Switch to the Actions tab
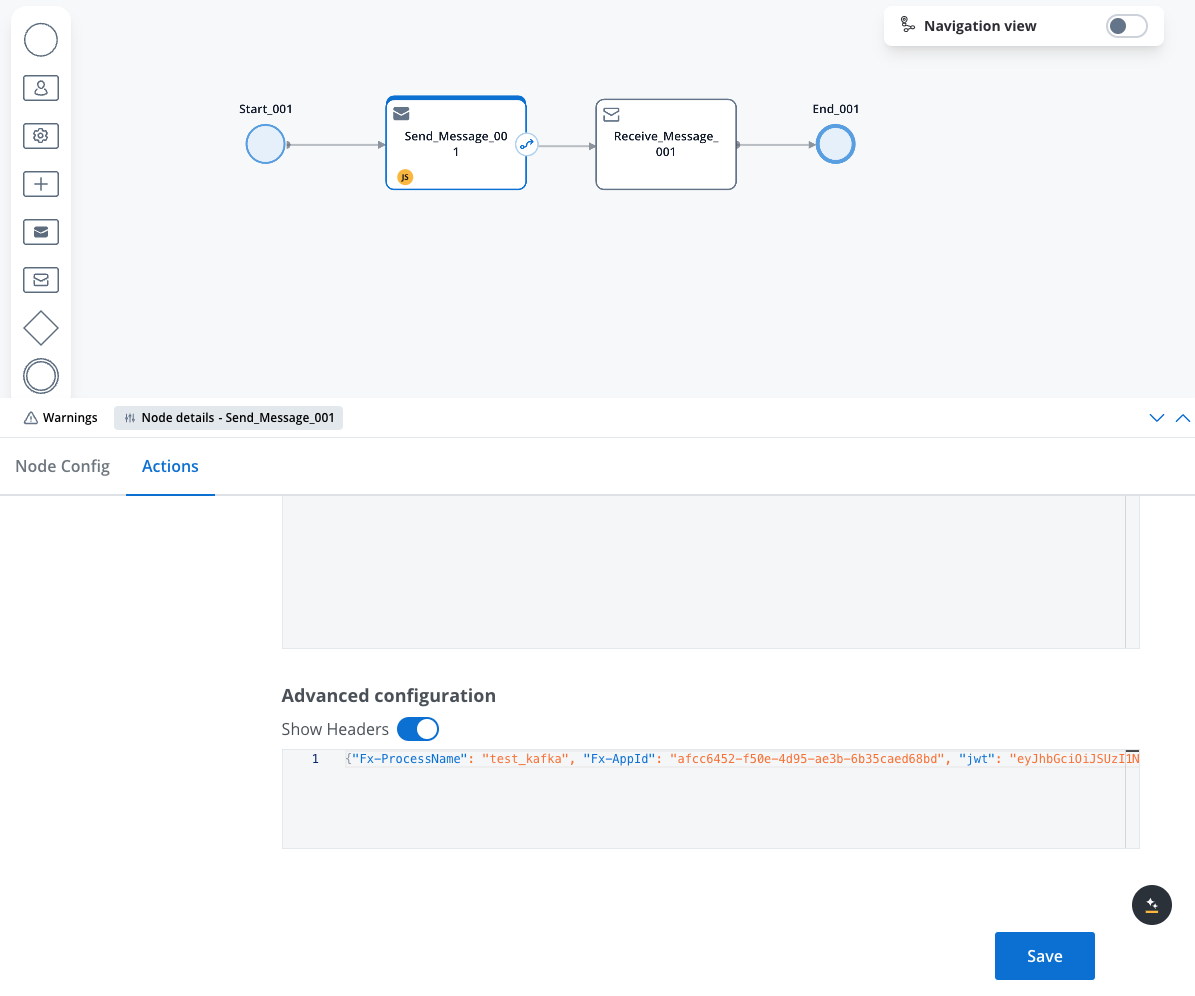This screenshot has height=996, width=1195. tap(170, 466)
